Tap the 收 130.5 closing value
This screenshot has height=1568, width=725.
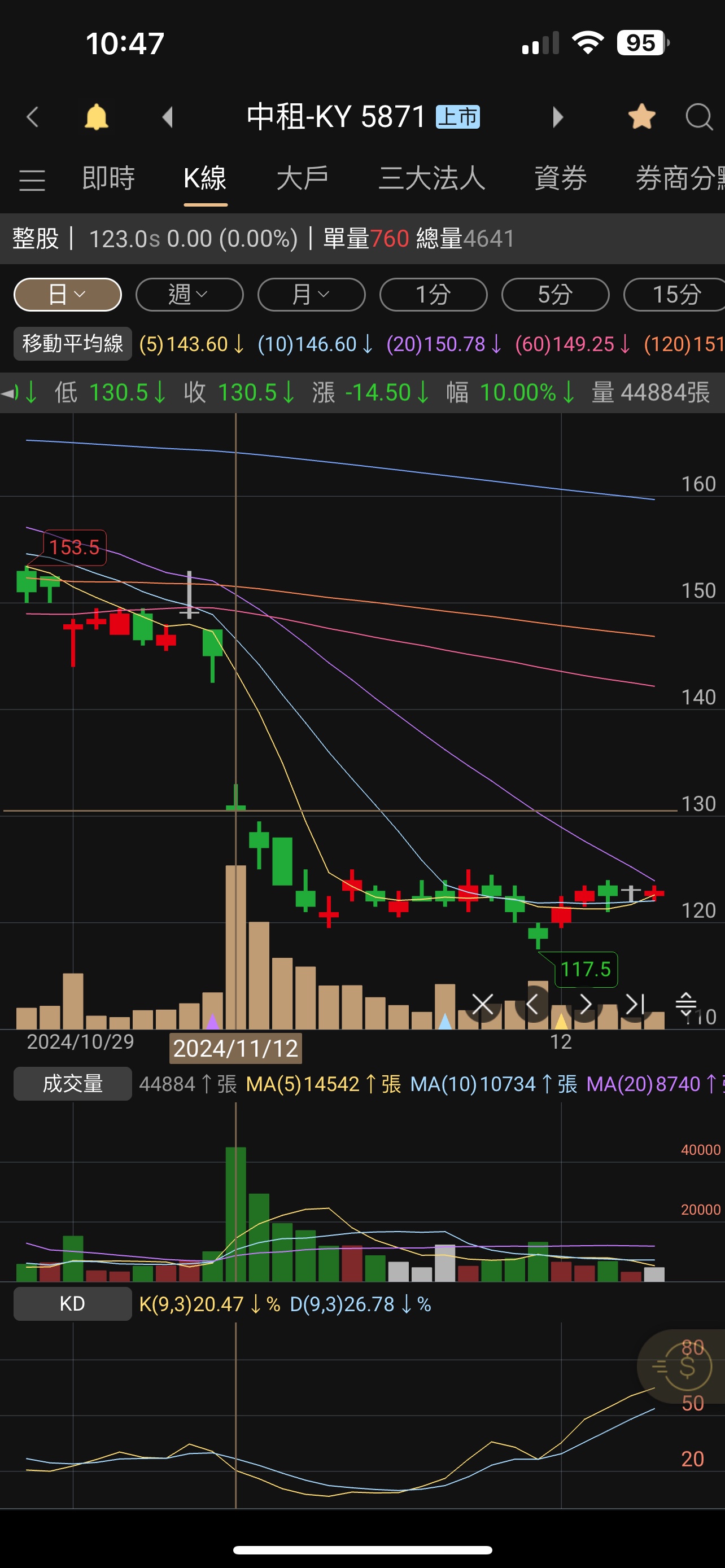(x=239, y=393)
